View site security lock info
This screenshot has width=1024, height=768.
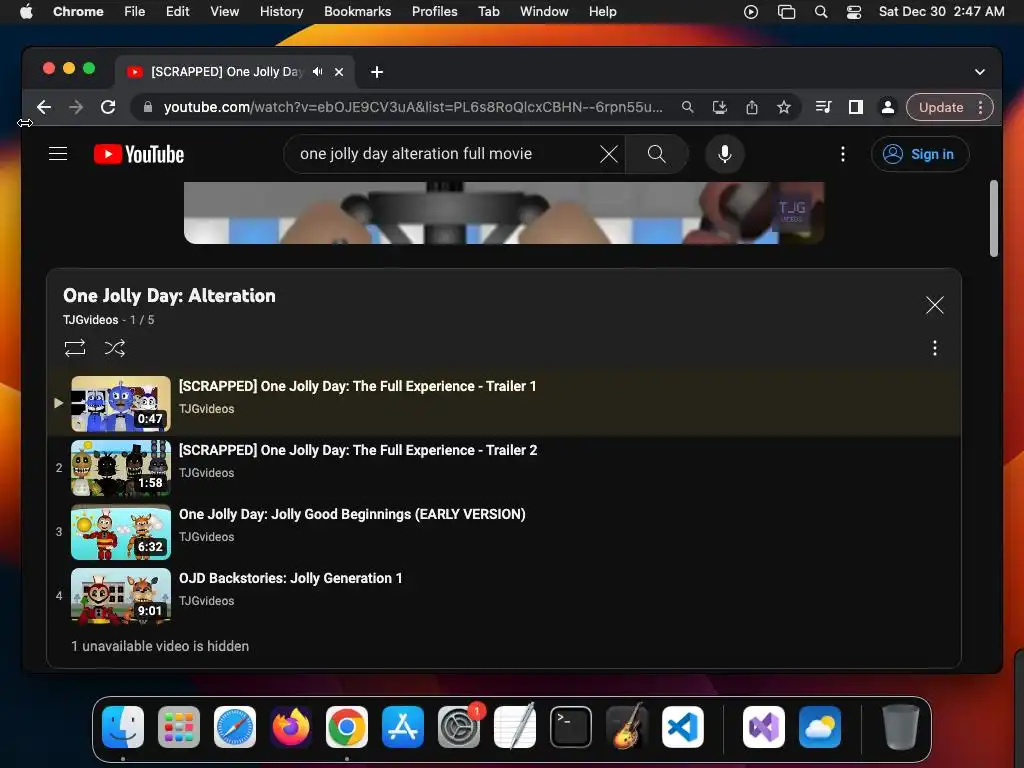[x=148, y=107]
